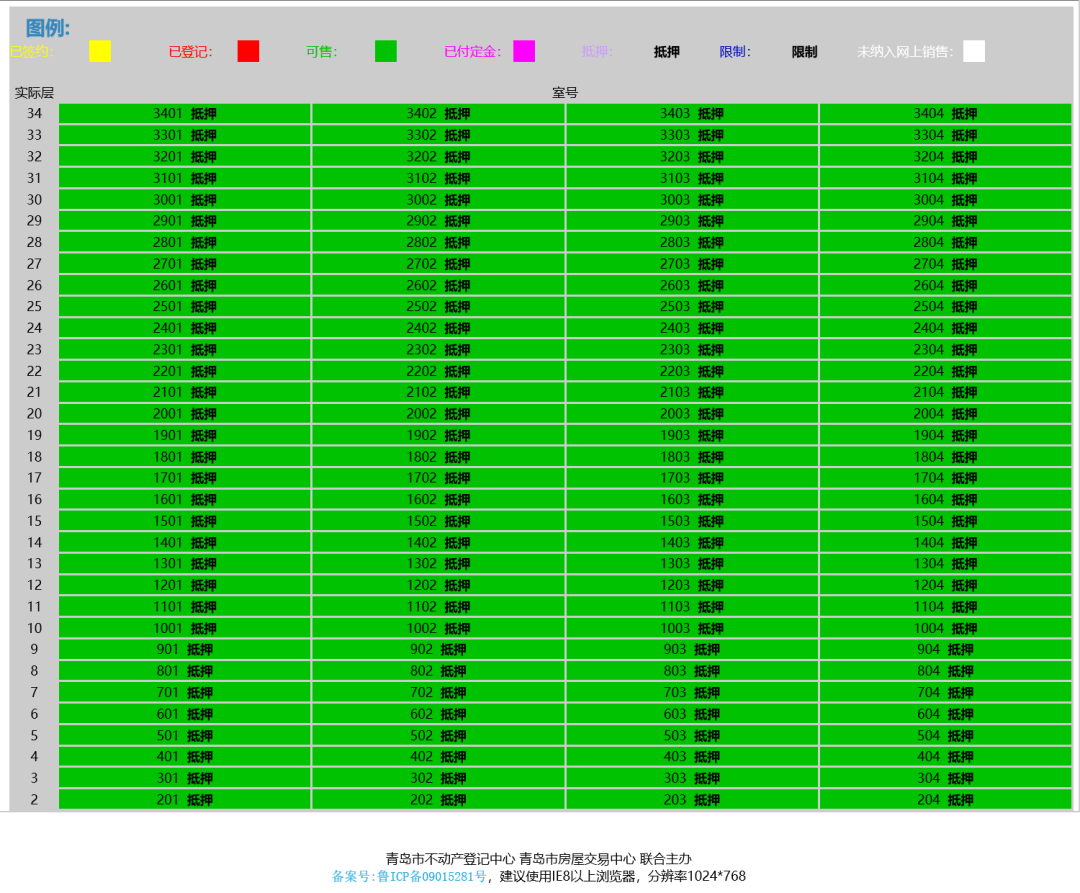The width and height of the screenshot is (1080, 893).
Task: Choose room 3001 in the table
Action: [x=185, y=200]
